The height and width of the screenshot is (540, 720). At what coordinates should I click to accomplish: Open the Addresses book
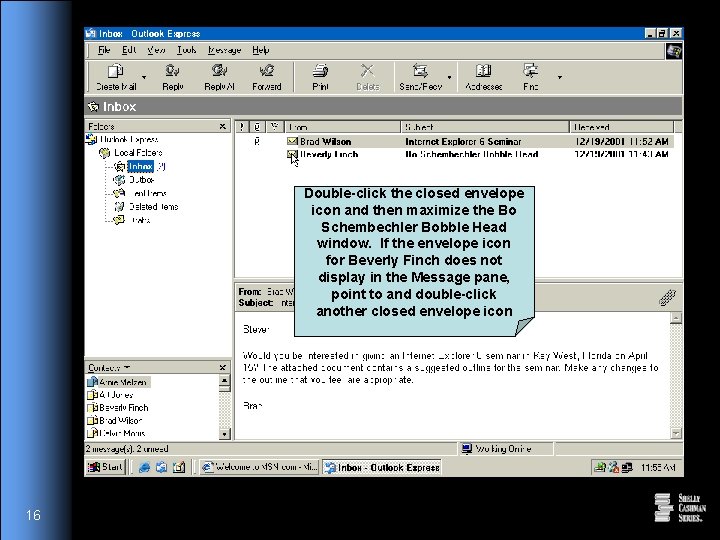(483, 76)
